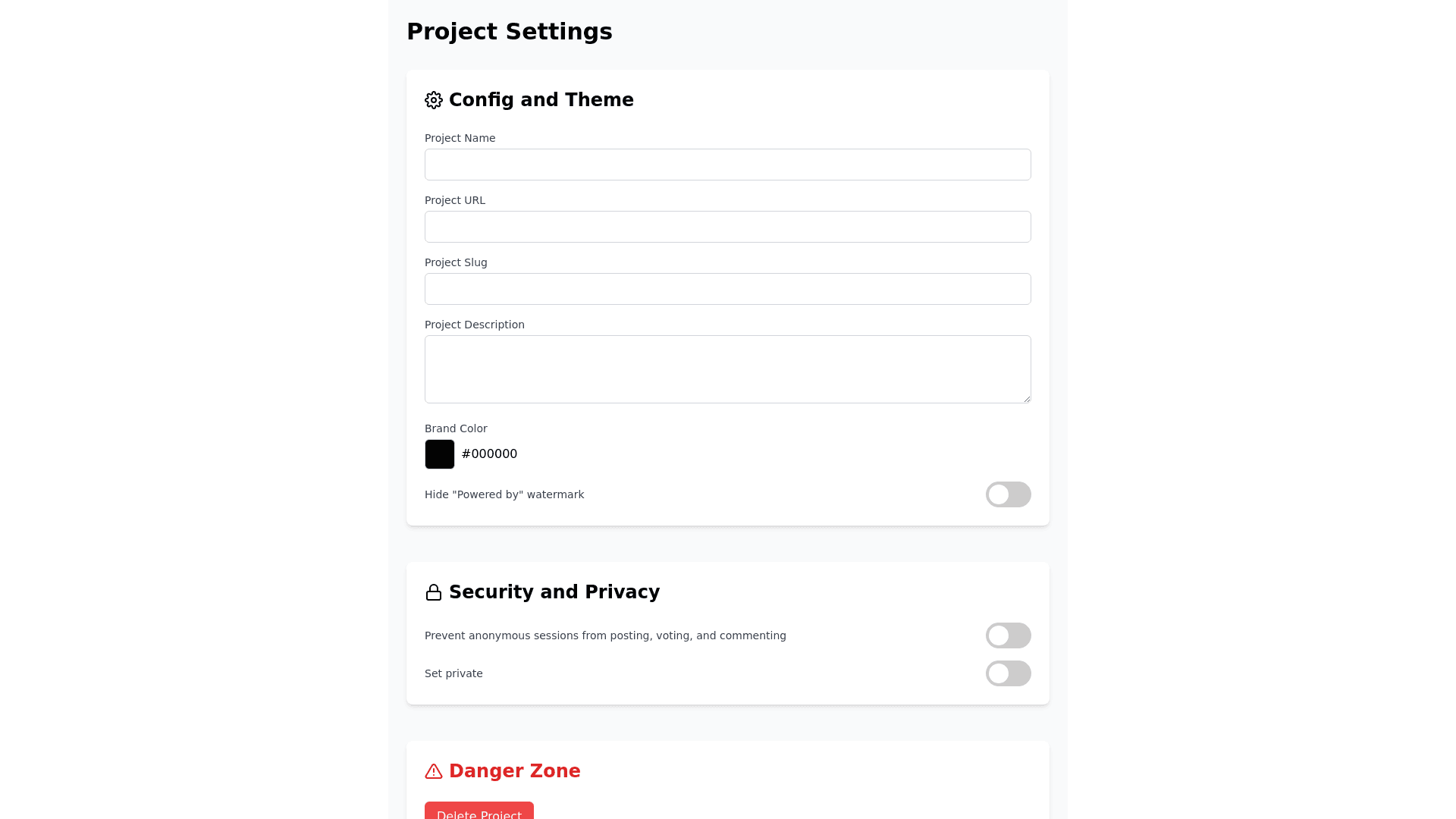The height and width of the screenshot is (819, 1456).
Task: Click the lock icon beside Security and Privacy
Action: (434, 592)
